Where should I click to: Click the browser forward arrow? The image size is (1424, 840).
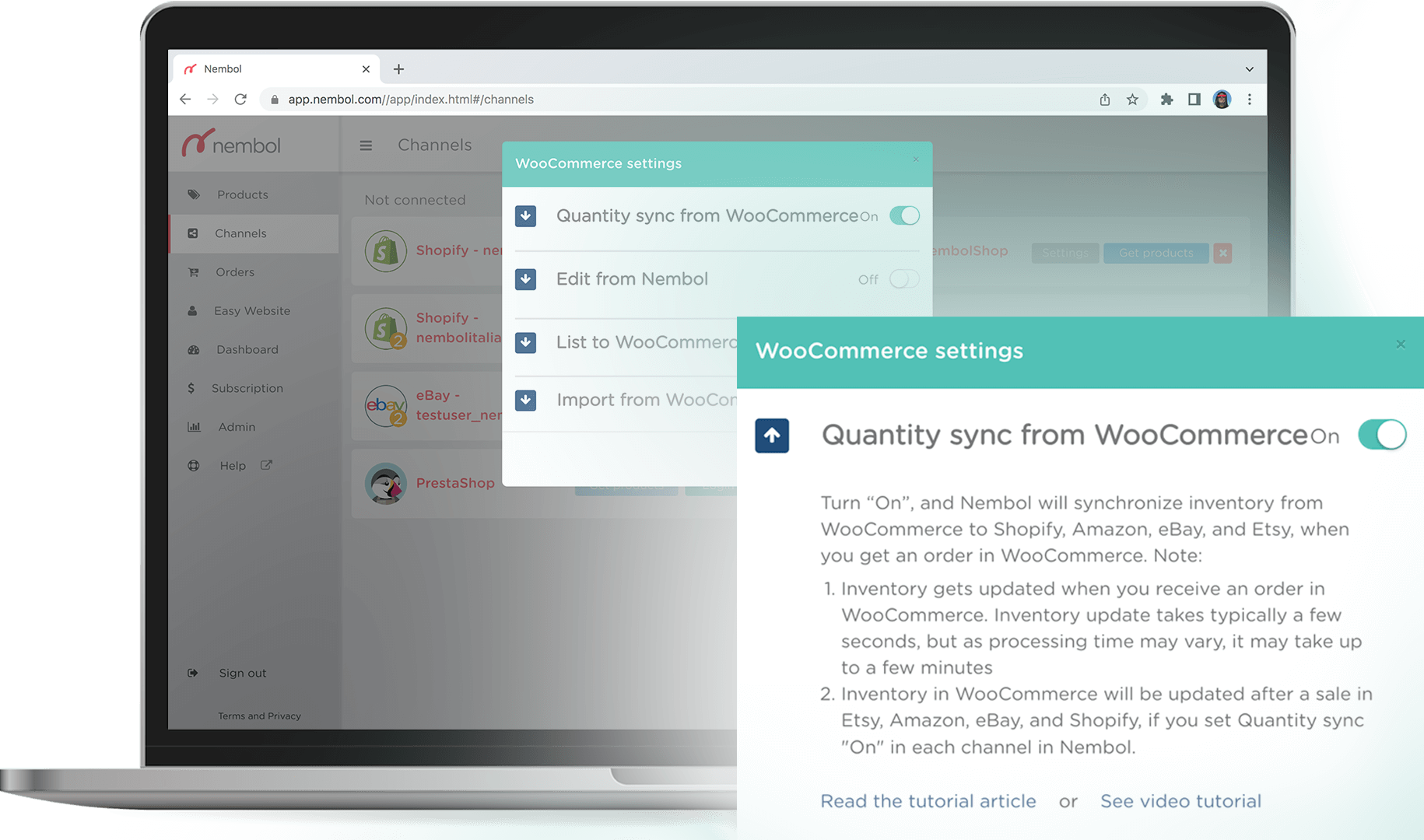click(212, 100)
